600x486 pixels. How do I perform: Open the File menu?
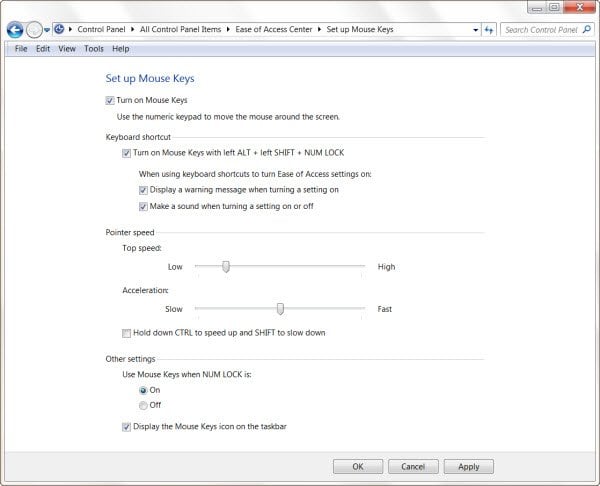click(21, 49)
